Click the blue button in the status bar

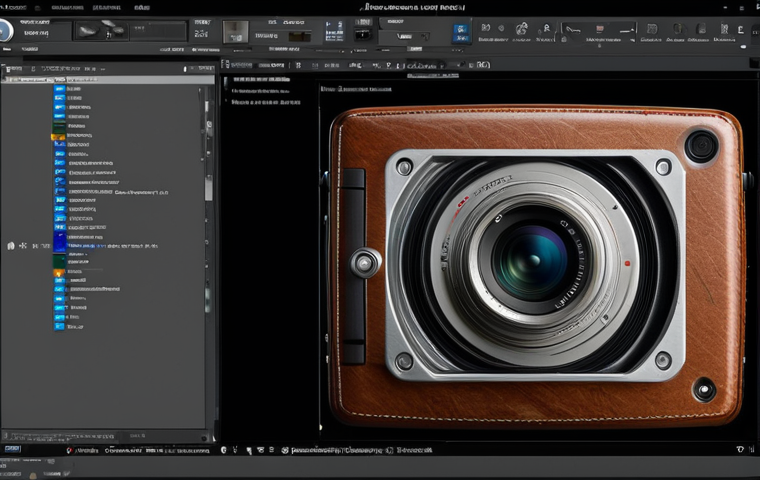pyautogui.click(x=12, y=449)
